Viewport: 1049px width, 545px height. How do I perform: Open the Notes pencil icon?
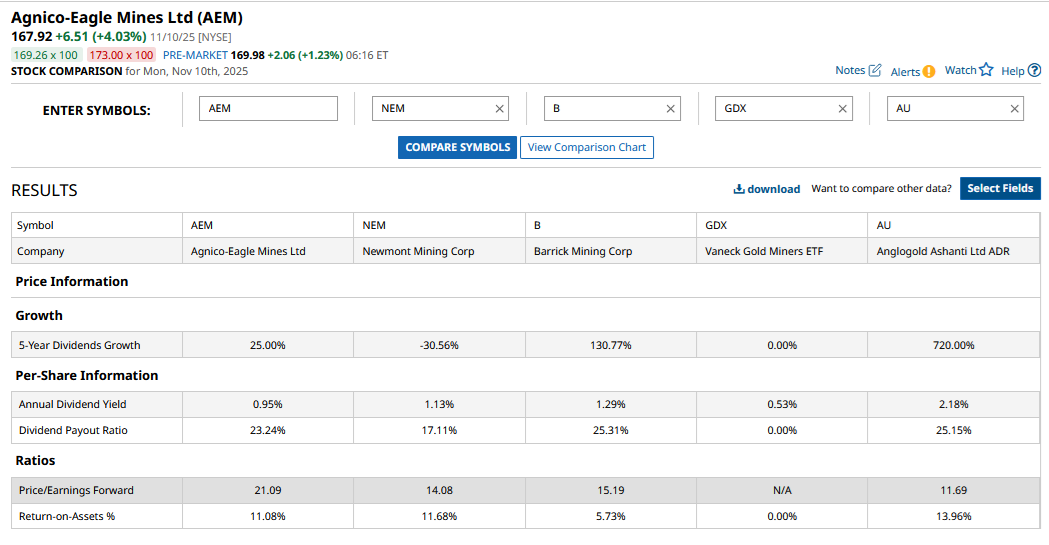875,71
